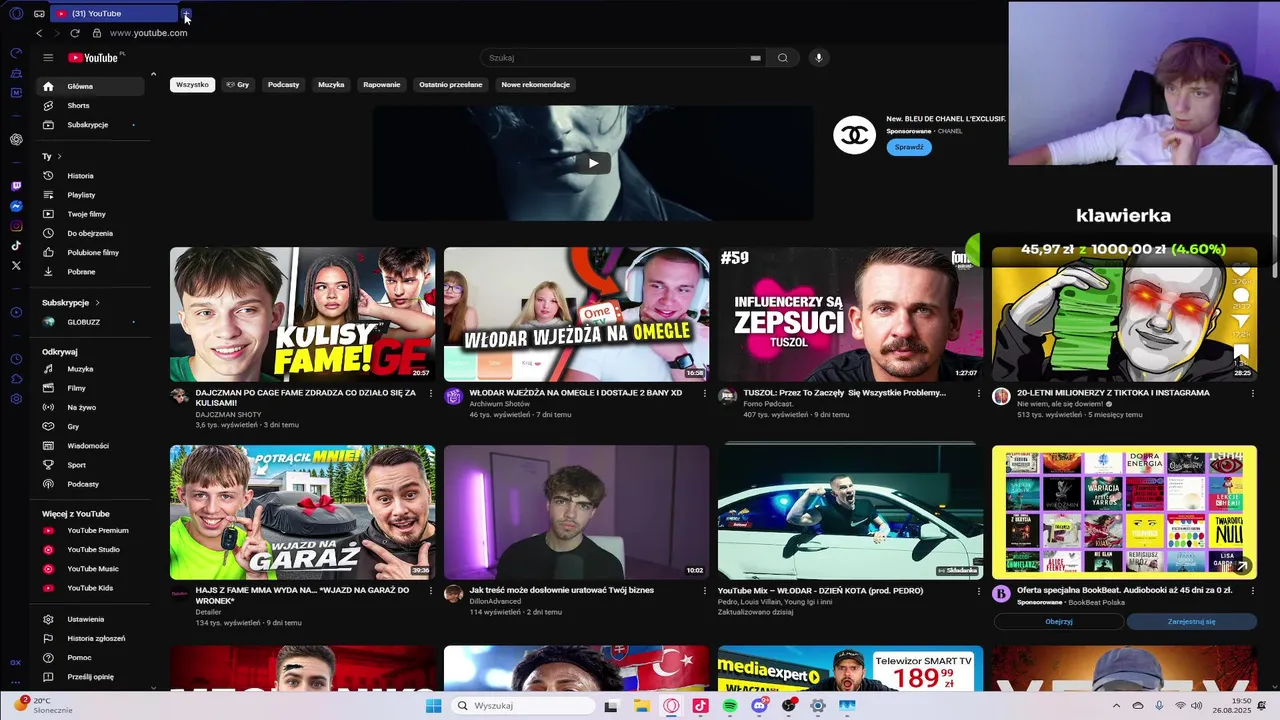Open Na żywo live category

tap(90, 408)
